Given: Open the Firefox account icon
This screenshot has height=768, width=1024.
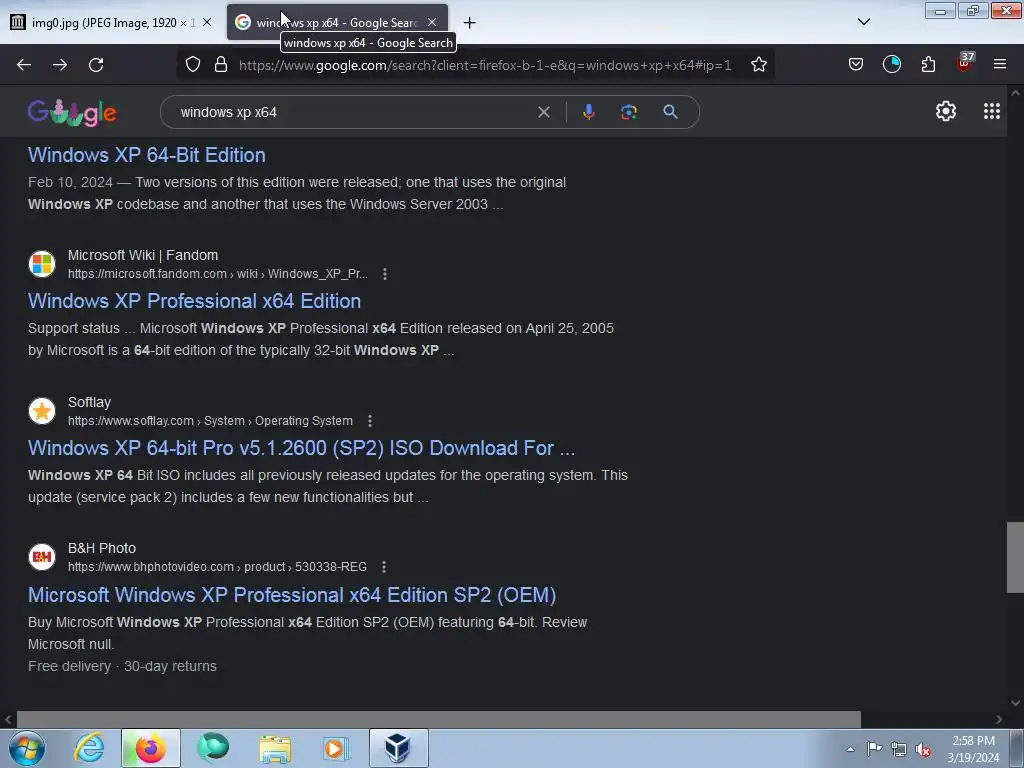Looking at the screenshot, I should (x=892, y=65).
